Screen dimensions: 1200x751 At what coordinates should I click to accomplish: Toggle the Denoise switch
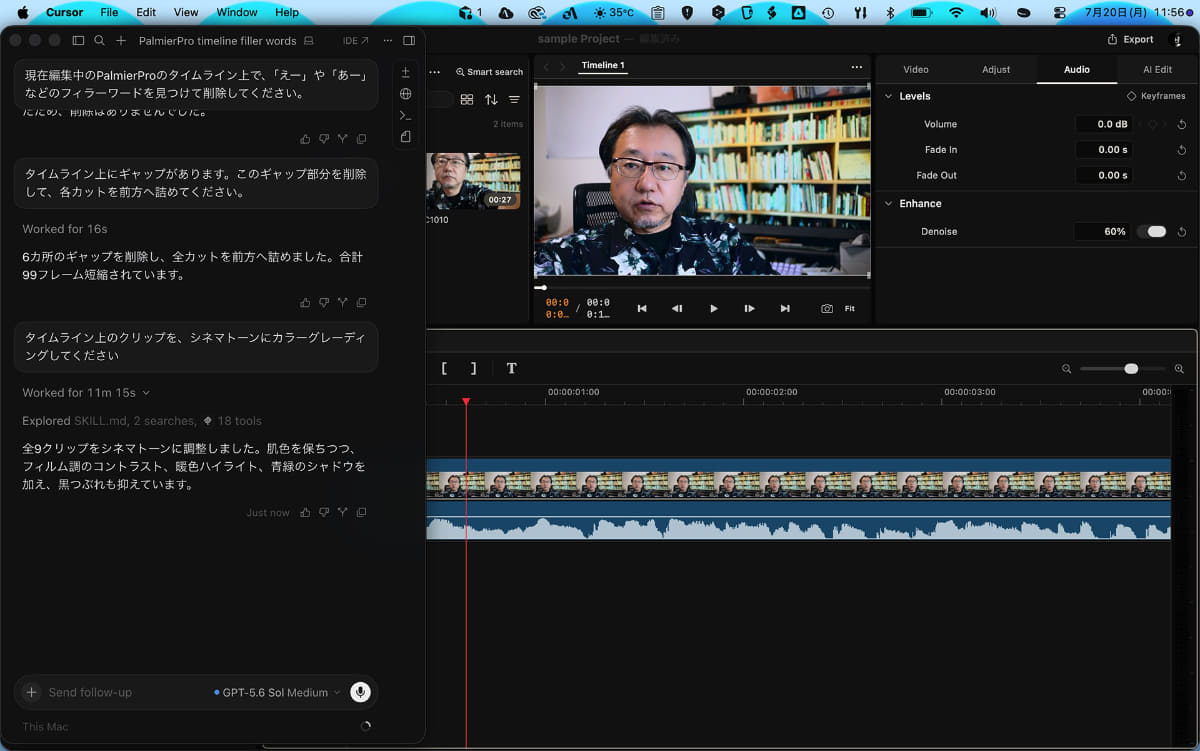[1152, 231]
